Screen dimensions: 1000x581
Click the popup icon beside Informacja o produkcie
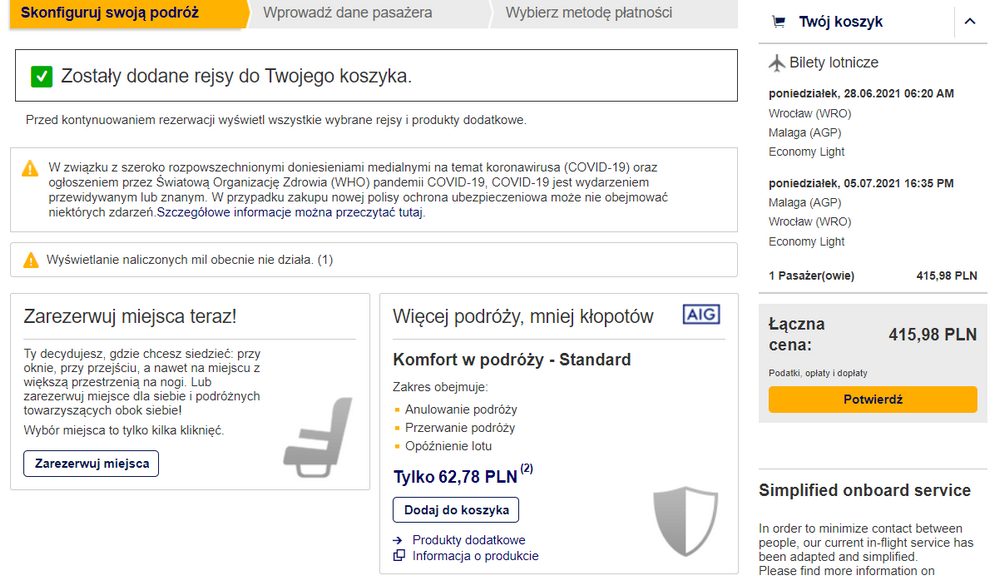coord(399,555)
